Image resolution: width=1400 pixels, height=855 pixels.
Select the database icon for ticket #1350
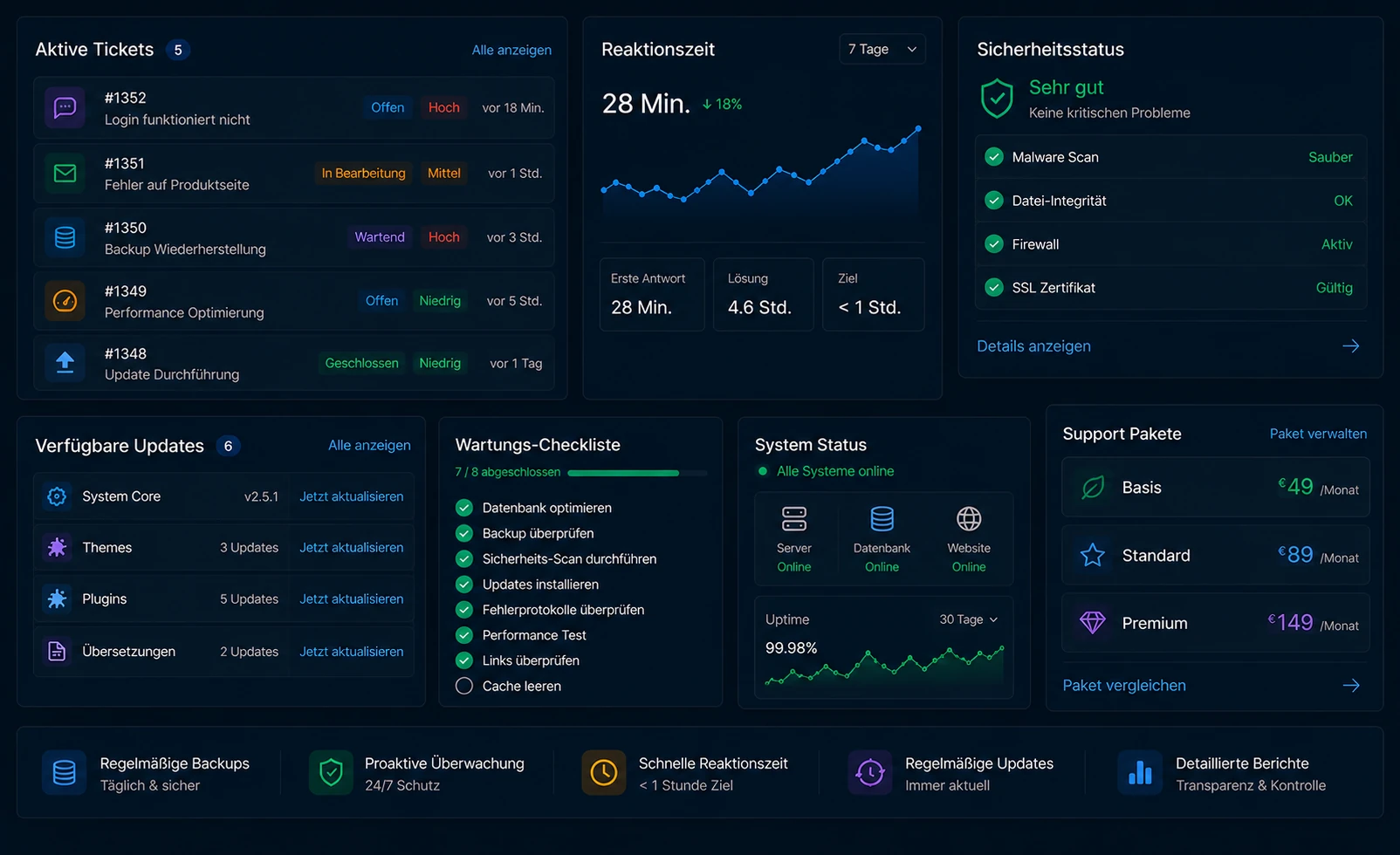65,237
